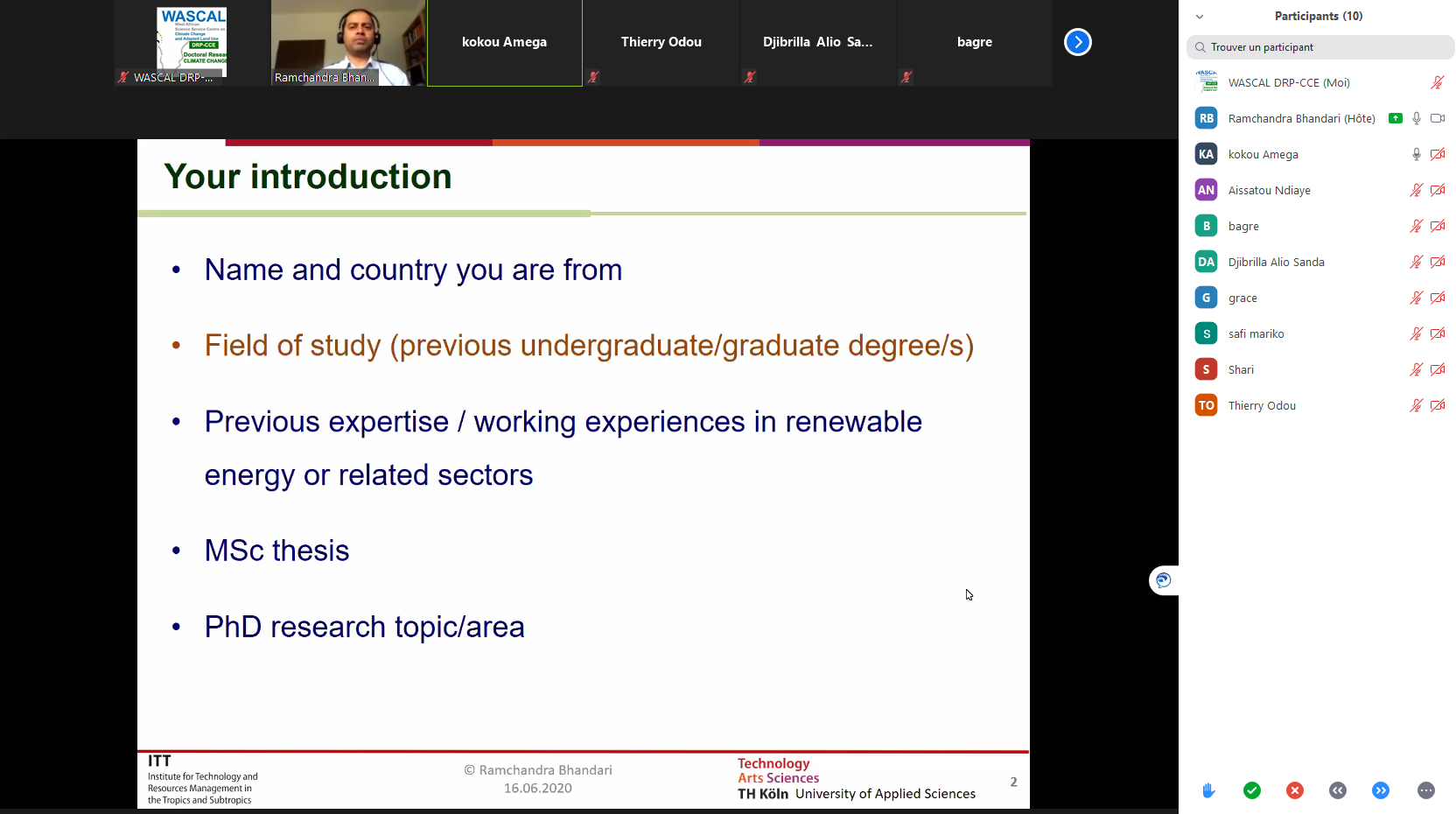1456x814 pixels.
Task: Open the More reactions ellipsis button
Action: click(x=1426, y=790)
